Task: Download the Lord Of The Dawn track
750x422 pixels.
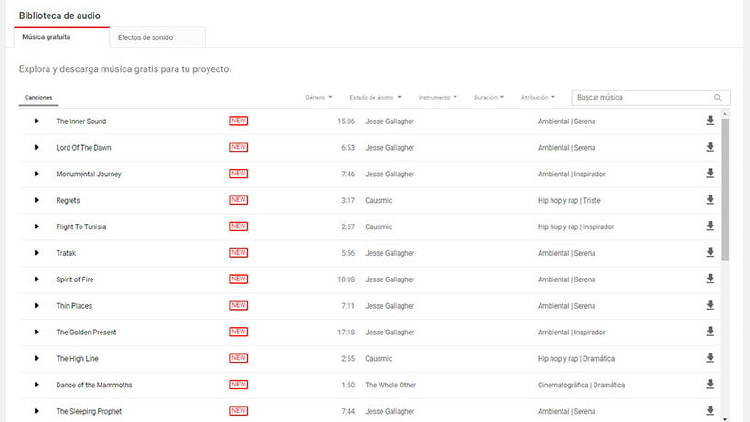Action: pyautogui.click(x=710, y=147)
